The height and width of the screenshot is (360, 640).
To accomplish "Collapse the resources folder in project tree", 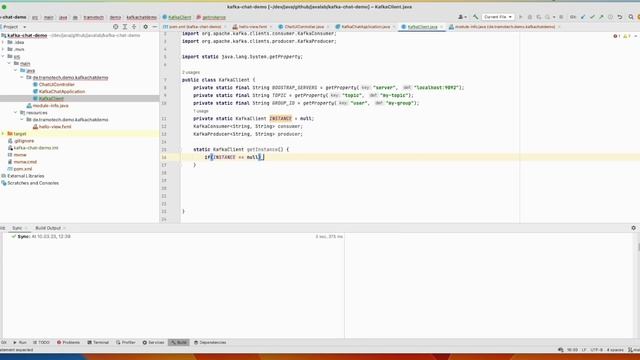I will click(16, 113).
